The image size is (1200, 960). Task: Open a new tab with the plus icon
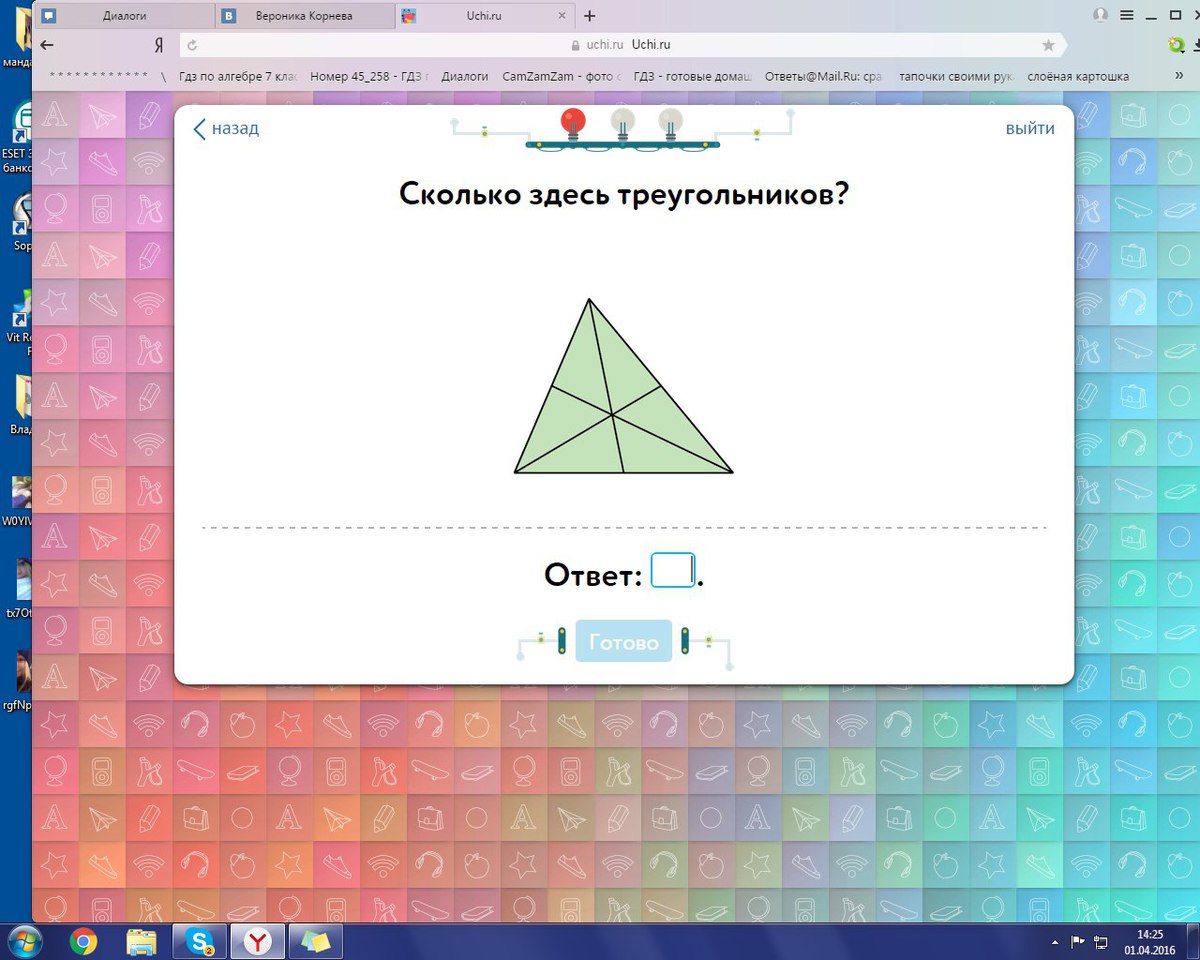click(x=590, y=16)
